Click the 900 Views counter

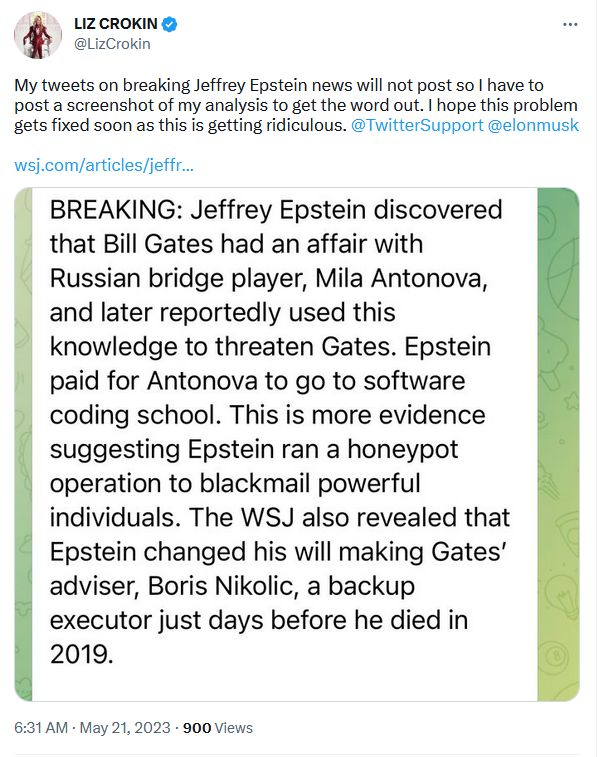pos(218,728)
